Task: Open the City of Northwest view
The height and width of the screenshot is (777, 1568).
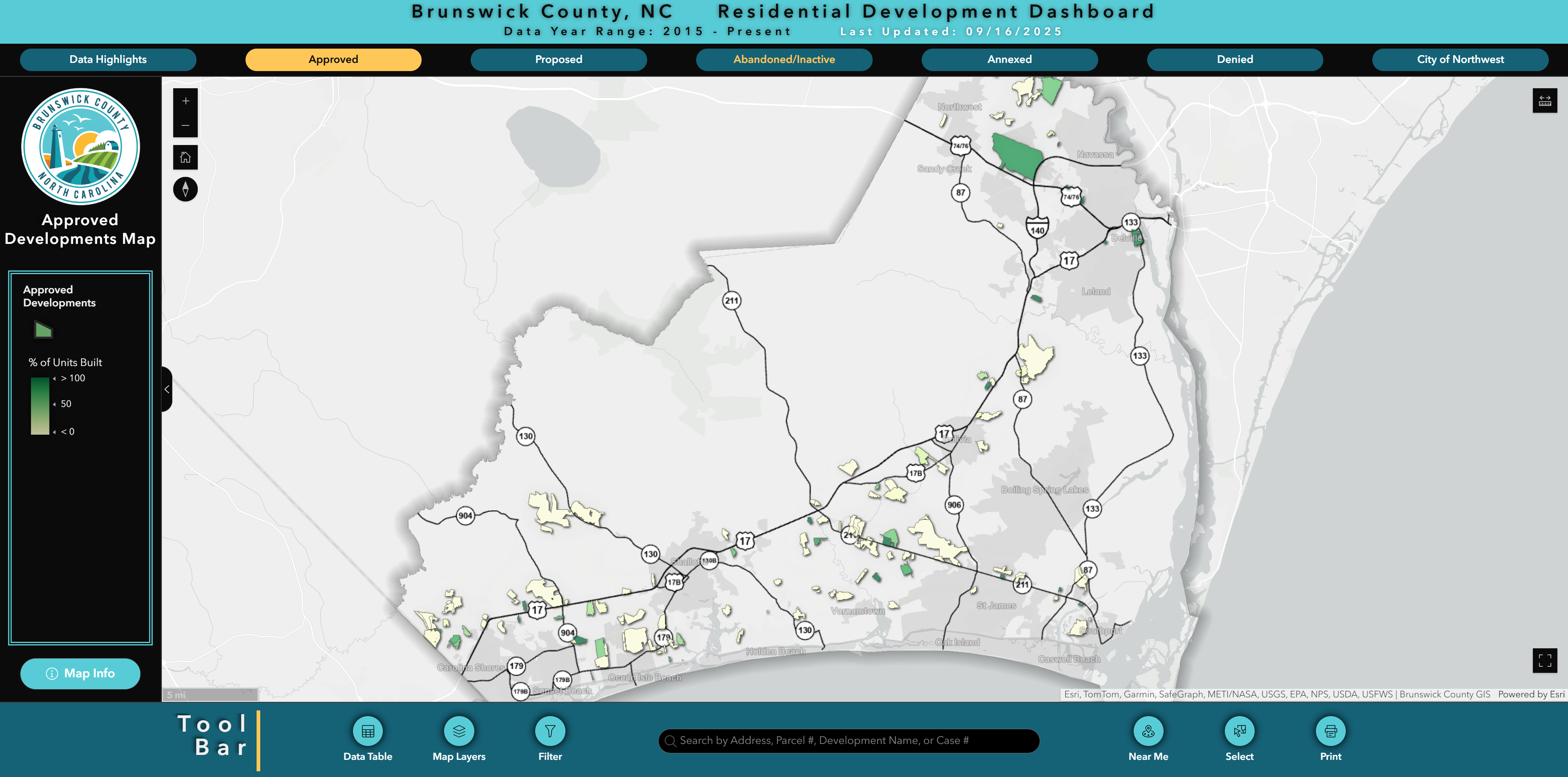Action: click(x=1460, y=59)
